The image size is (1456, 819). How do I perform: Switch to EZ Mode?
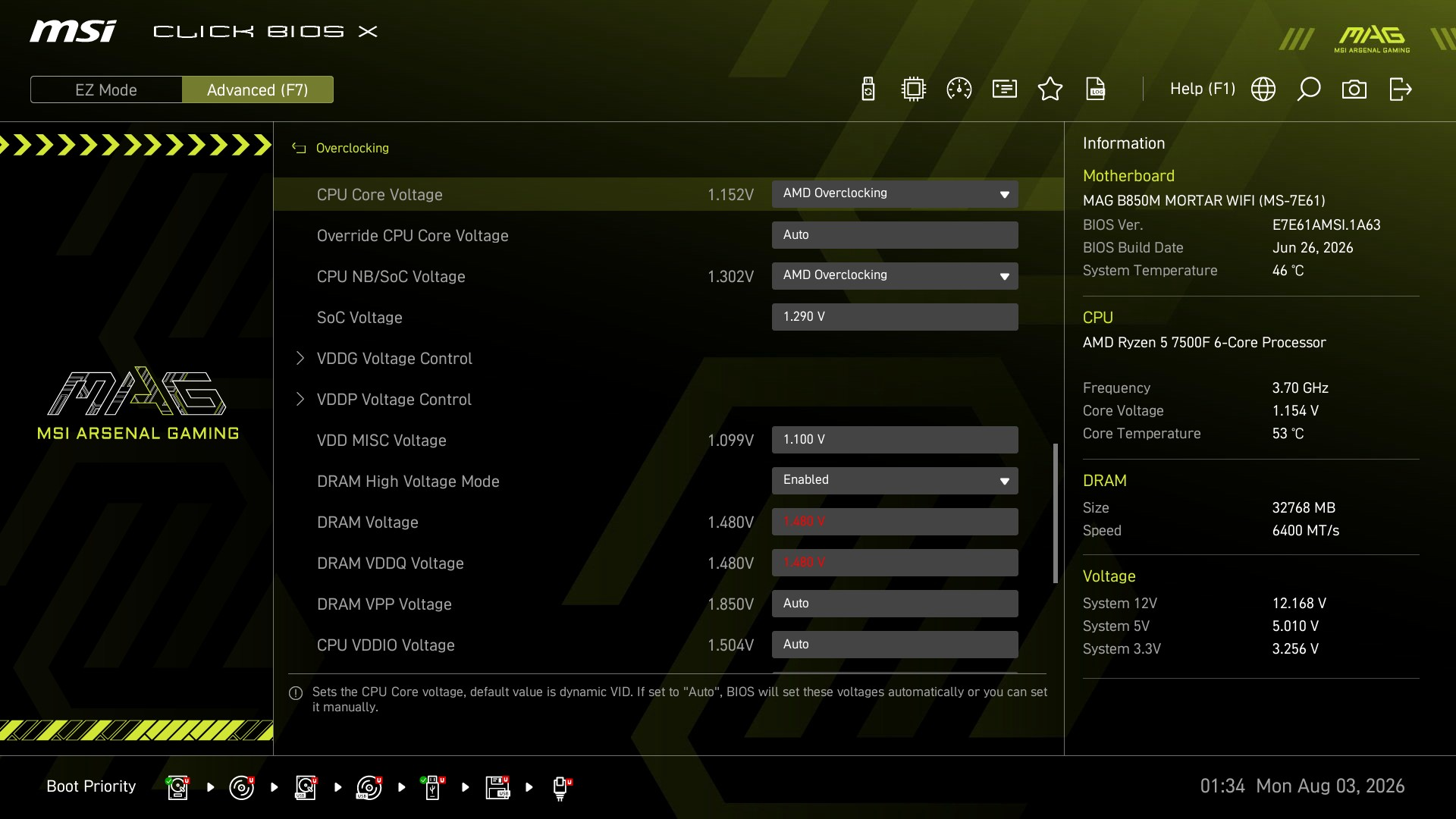(x=106, y=89)
